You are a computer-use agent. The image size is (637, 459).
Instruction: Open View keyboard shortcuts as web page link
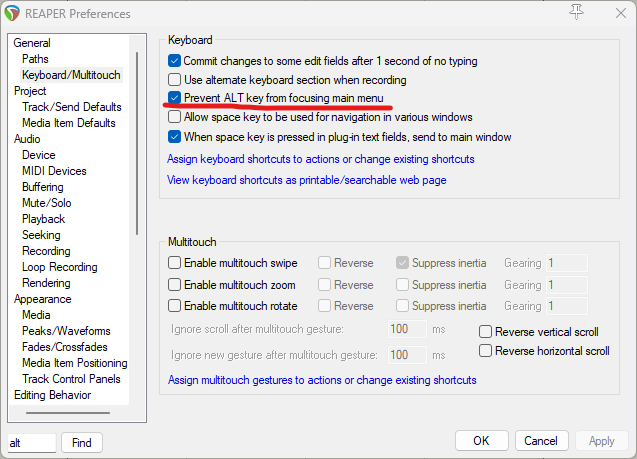(x=306, y=180)
